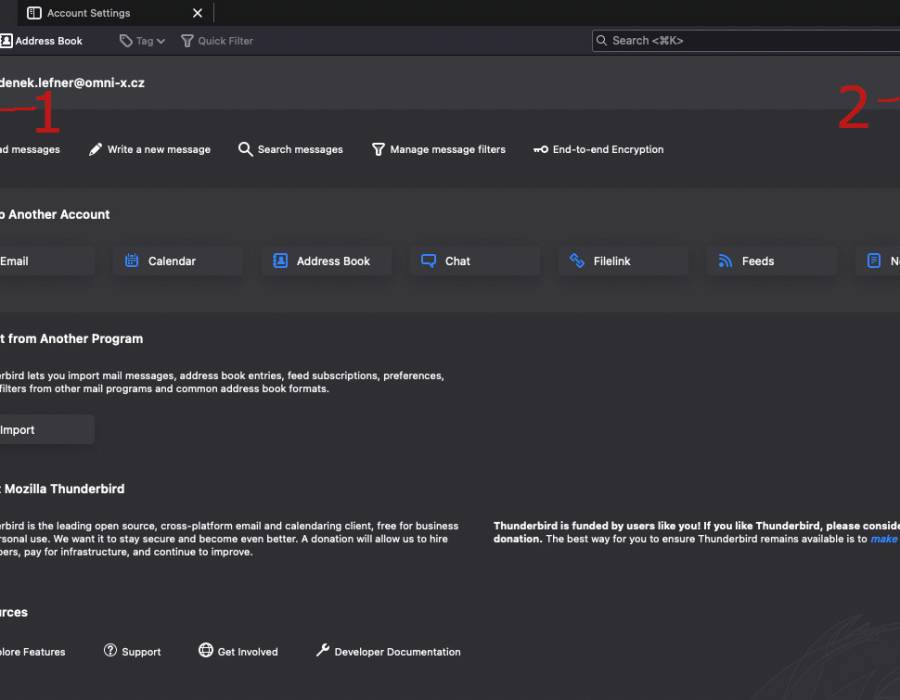Click the Search messages magnifier icon
The width and height of the screenshot is (900, 700).
245,149
